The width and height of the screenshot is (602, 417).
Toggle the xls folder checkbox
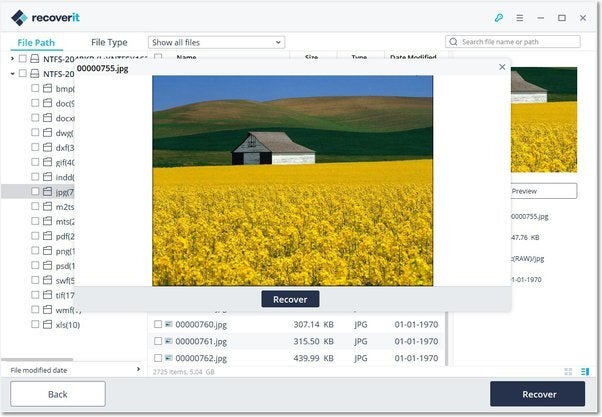coord(35,324)
